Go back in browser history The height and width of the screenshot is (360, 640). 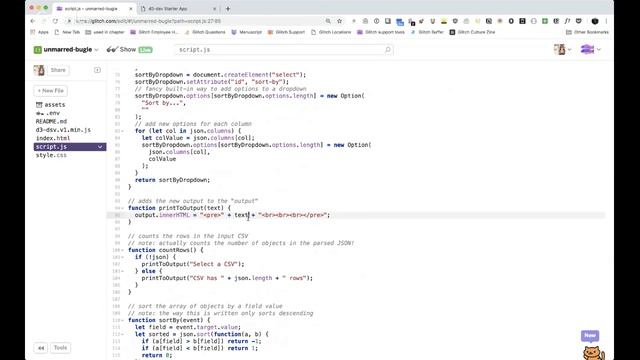click(33, 21)
